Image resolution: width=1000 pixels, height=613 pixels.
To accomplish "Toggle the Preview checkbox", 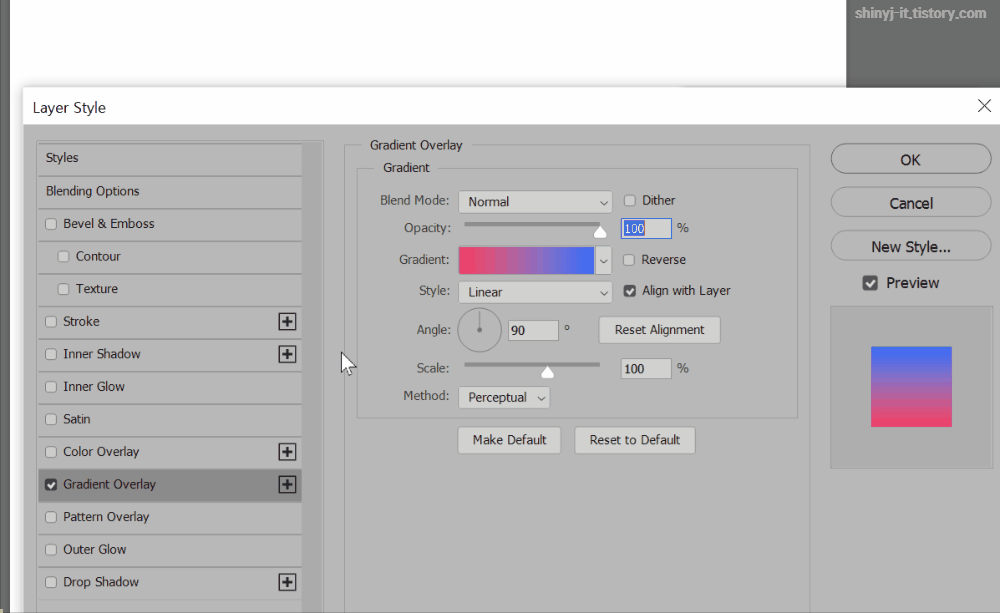I will pos(870,283).
